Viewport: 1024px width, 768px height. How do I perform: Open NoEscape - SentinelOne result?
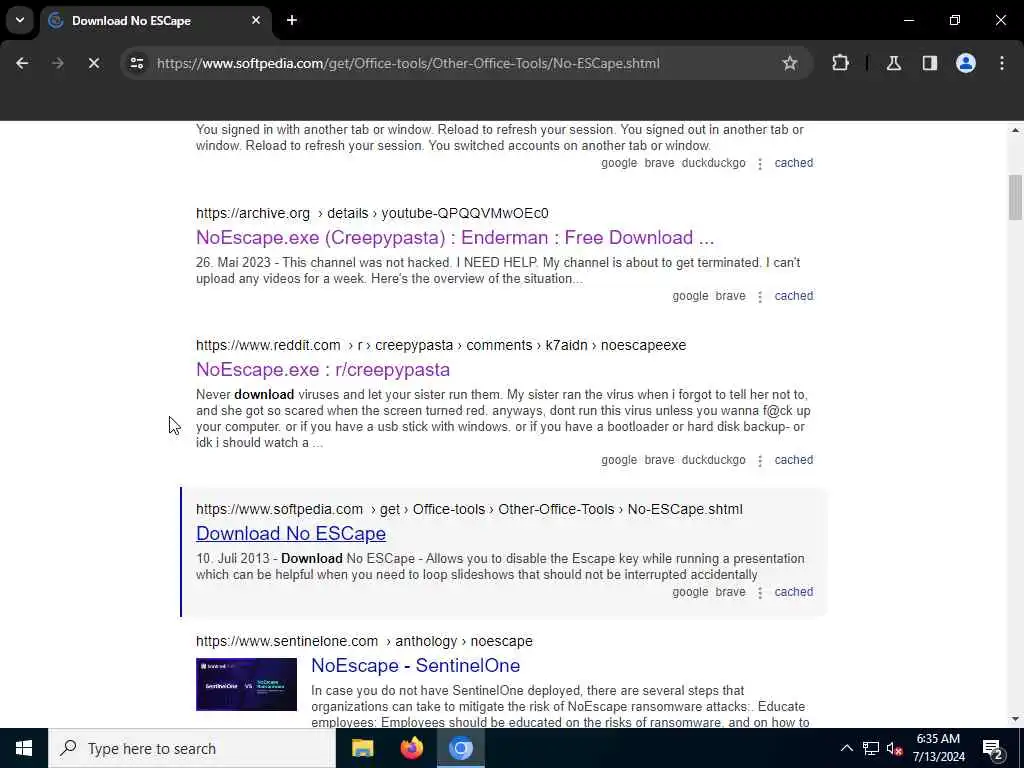[x=415, y=665]
